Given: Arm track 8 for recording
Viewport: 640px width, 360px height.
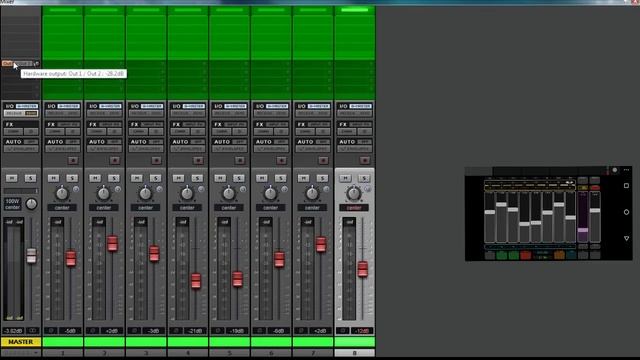Looking at the screenshot, I should [x=364, y=160].
